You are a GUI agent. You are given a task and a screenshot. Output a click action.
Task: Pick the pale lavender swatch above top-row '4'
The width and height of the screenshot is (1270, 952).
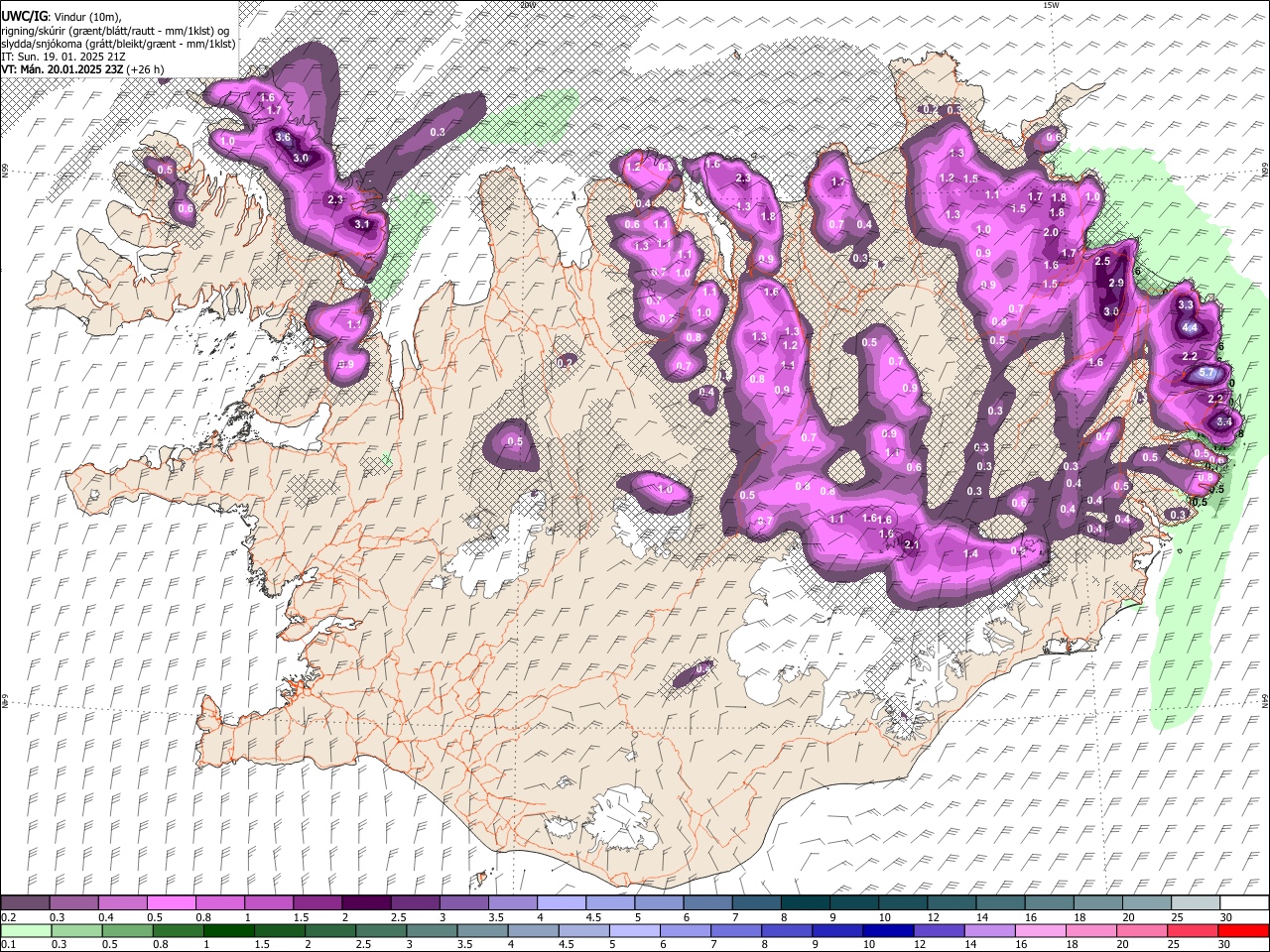click(x=561, y=902)
